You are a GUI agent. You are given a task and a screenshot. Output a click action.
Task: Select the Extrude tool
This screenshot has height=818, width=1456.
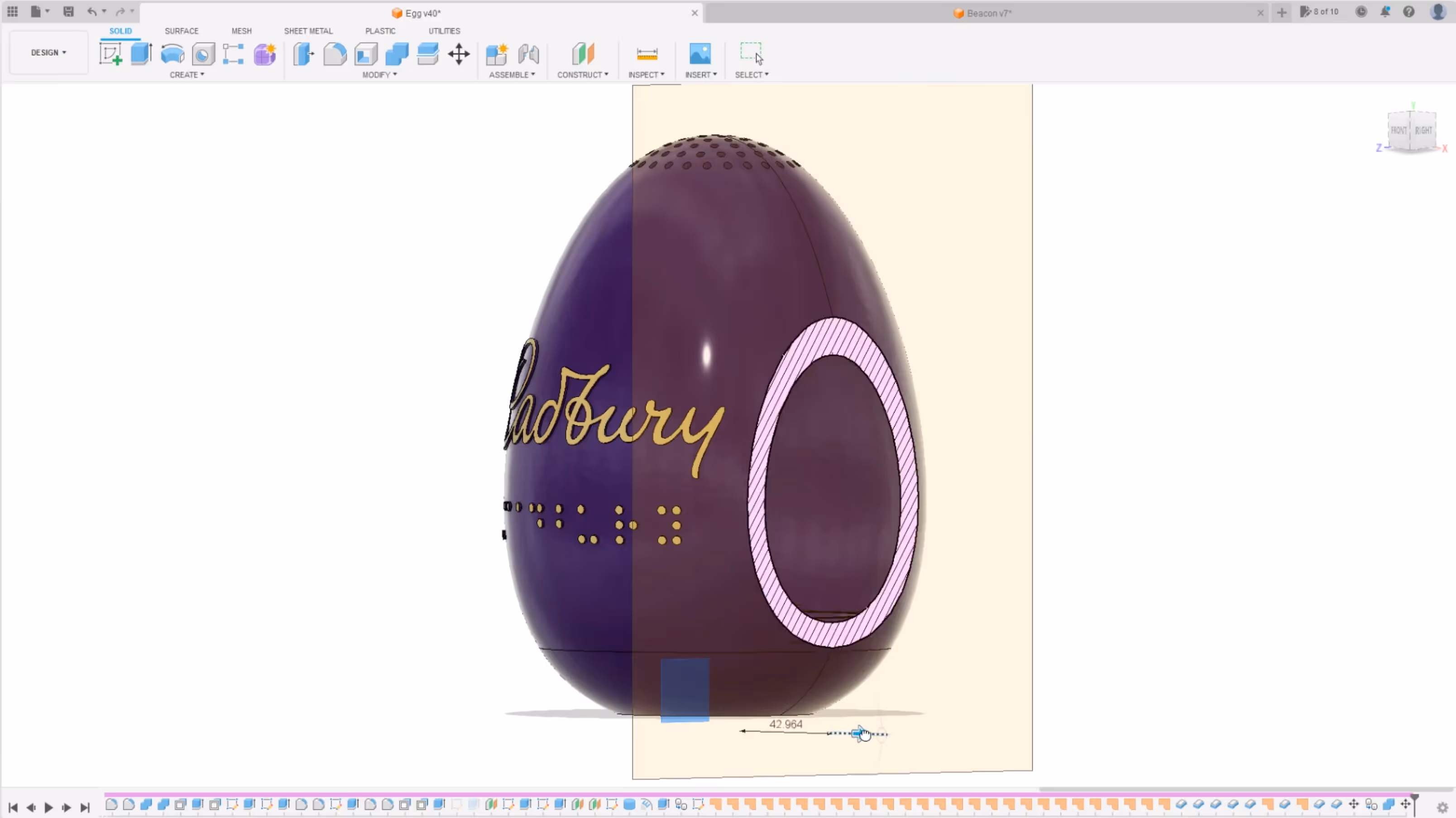[141, 54]
